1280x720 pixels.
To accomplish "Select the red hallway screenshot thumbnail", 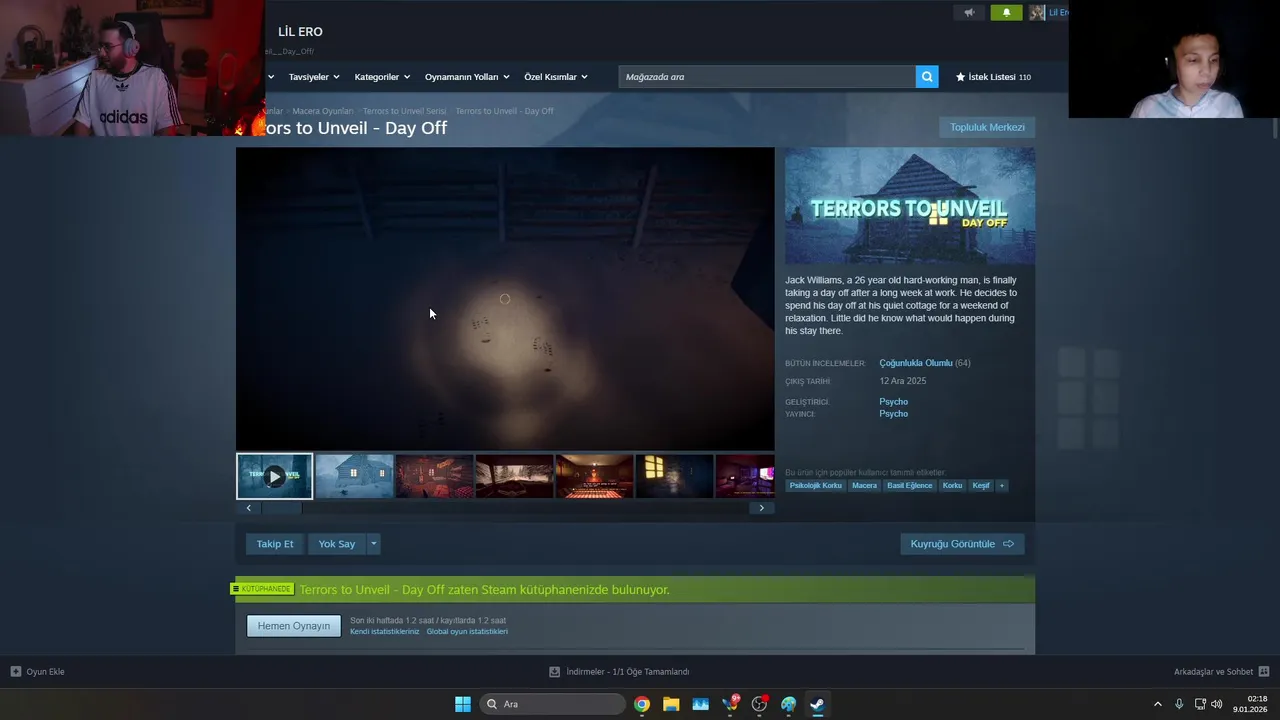I will [595, 476].
